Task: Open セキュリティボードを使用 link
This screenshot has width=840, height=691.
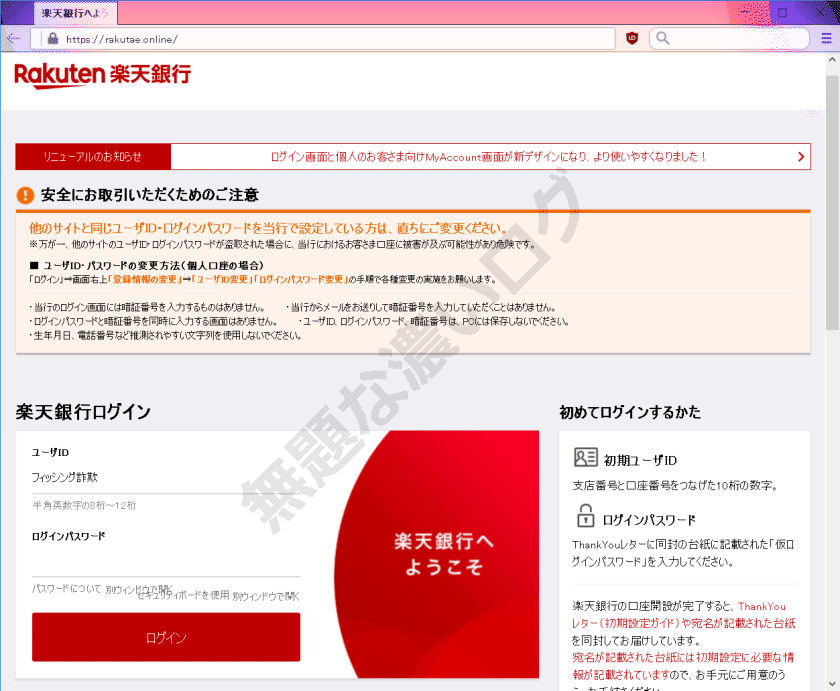Action: (183, 595)
